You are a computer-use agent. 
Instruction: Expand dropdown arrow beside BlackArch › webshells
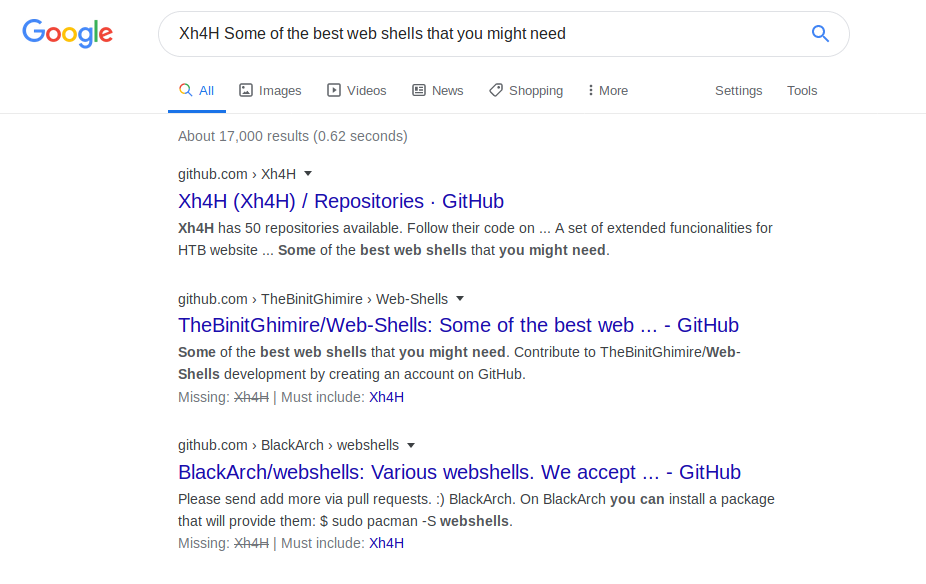(411, 445)
